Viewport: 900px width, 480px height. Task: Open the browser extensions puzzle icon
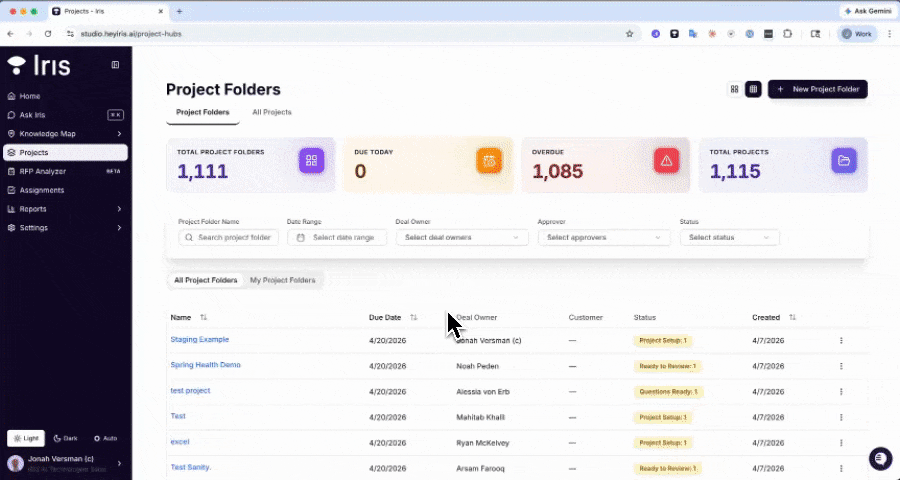pos(788,34)
